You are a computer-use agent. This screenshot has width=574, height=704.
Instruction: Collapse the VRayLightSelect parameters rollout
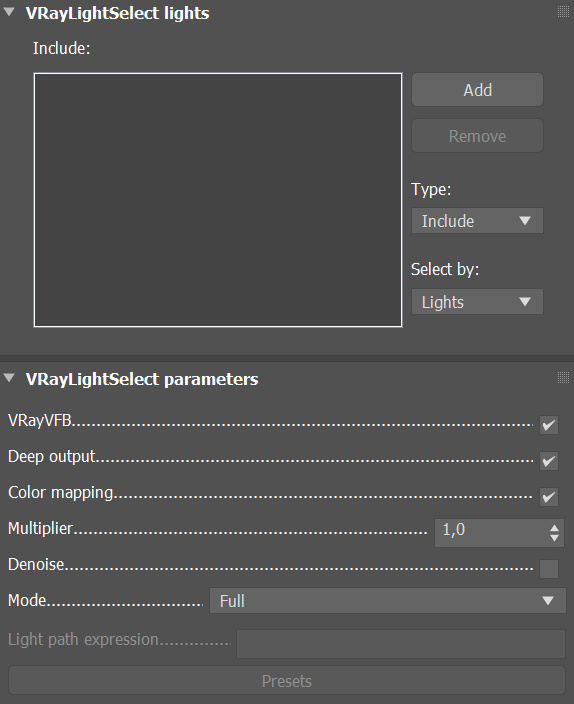tap(9, 378)
